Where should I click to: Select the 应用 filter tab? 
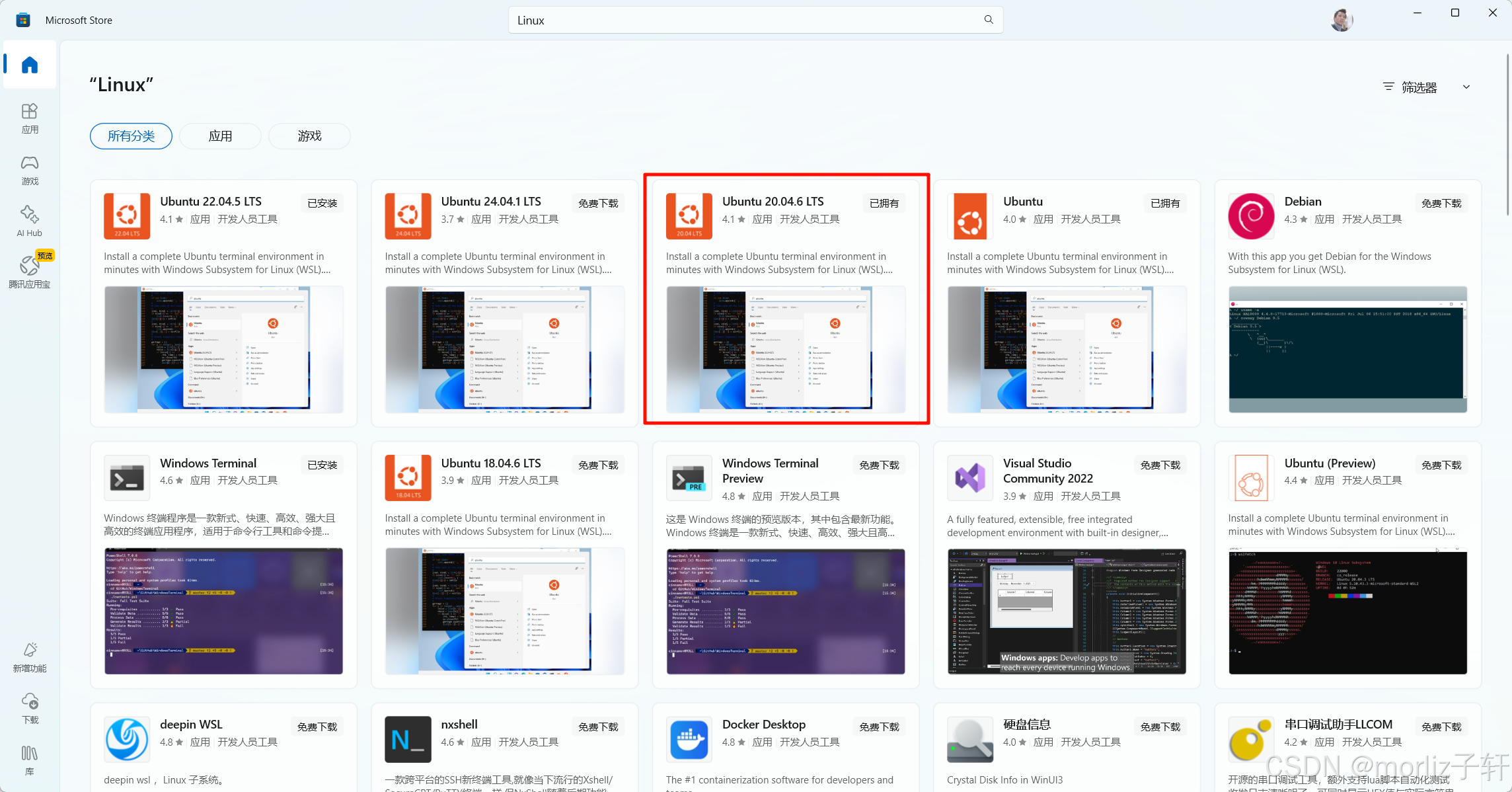point(220,136)
